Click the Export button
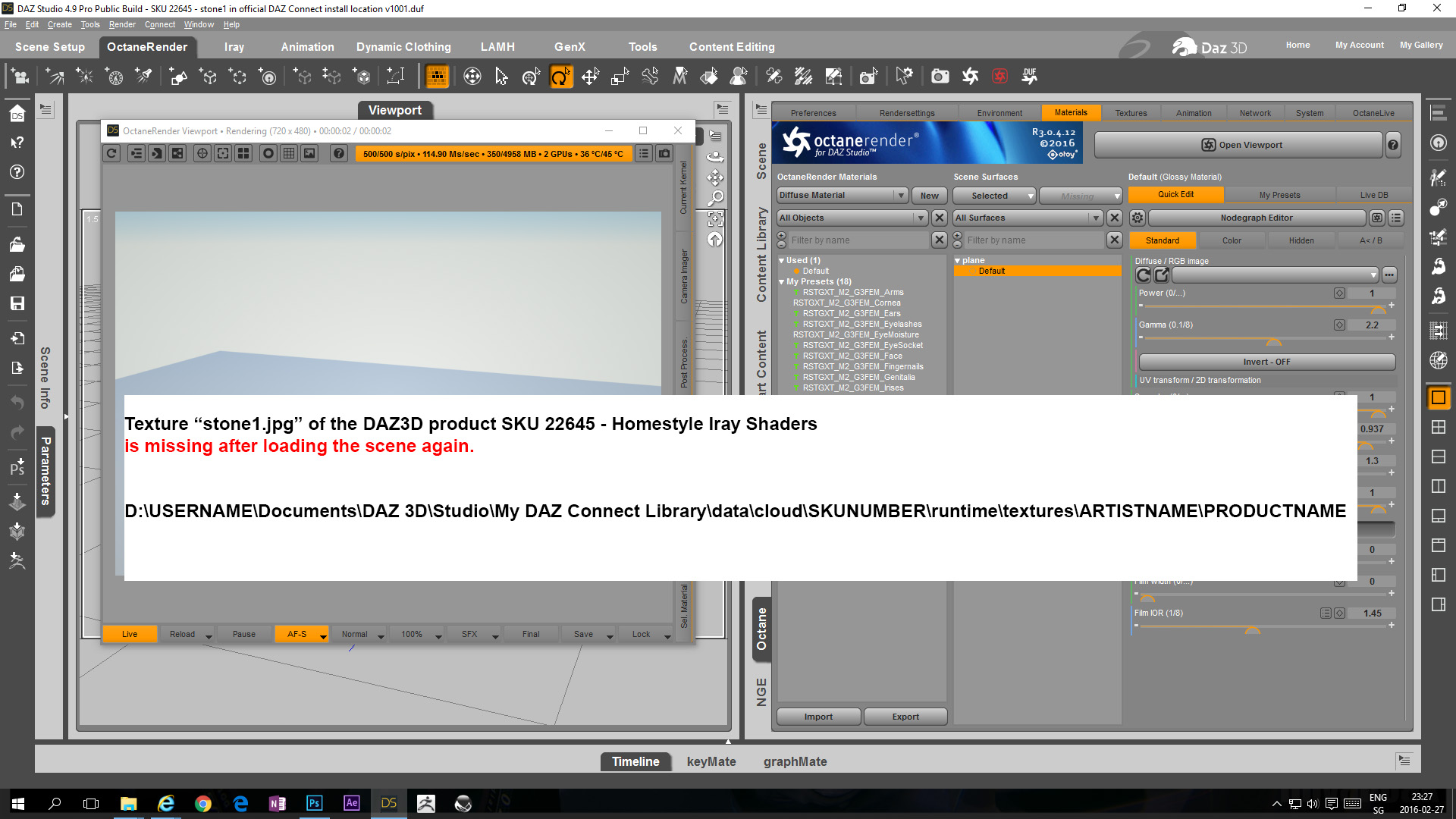 click(905, 717)
